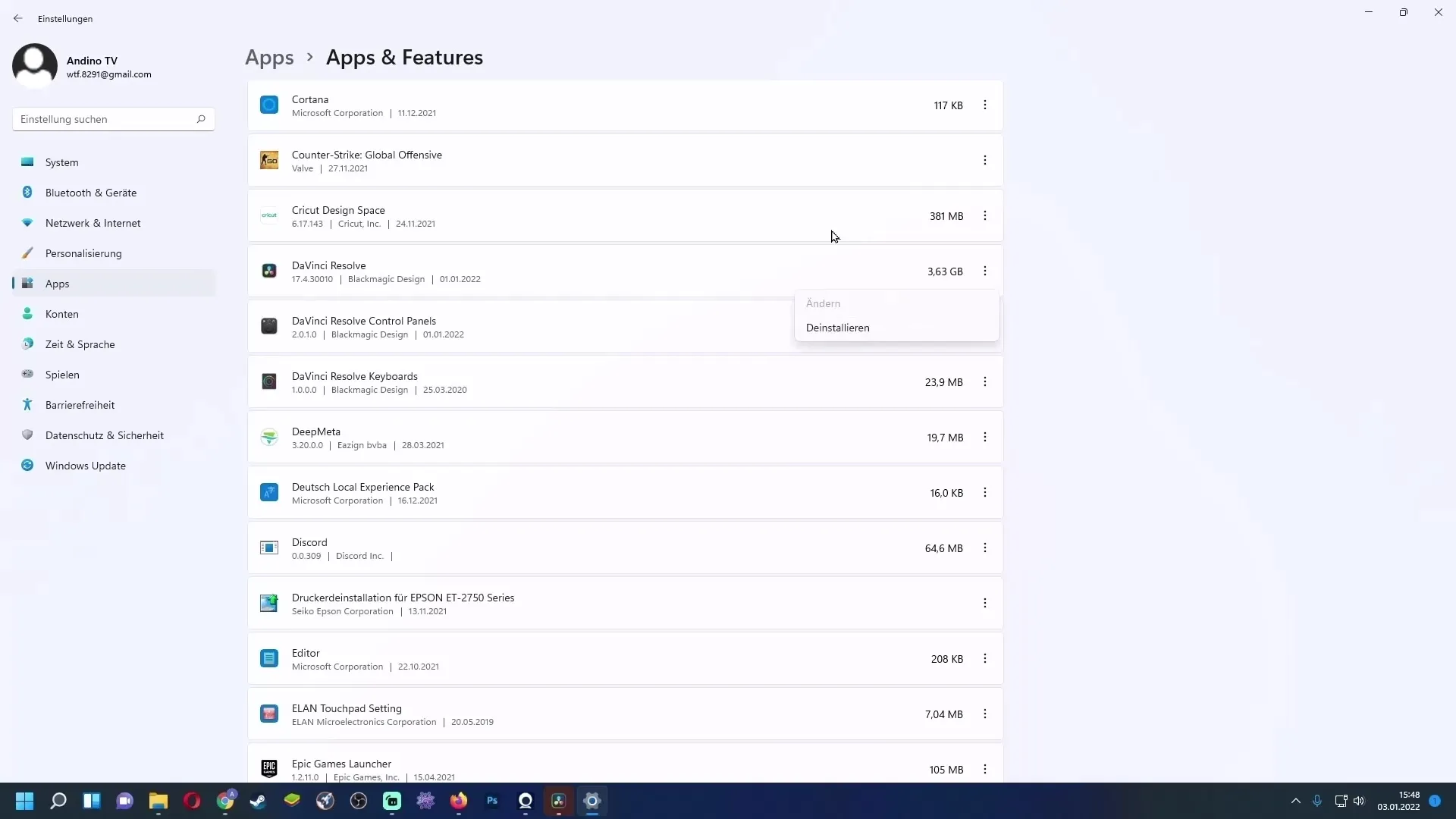Image resolution: width=1456 pixels, height=819 pixels.
Task: Open more options for Cortana
Action: (984, 105)
